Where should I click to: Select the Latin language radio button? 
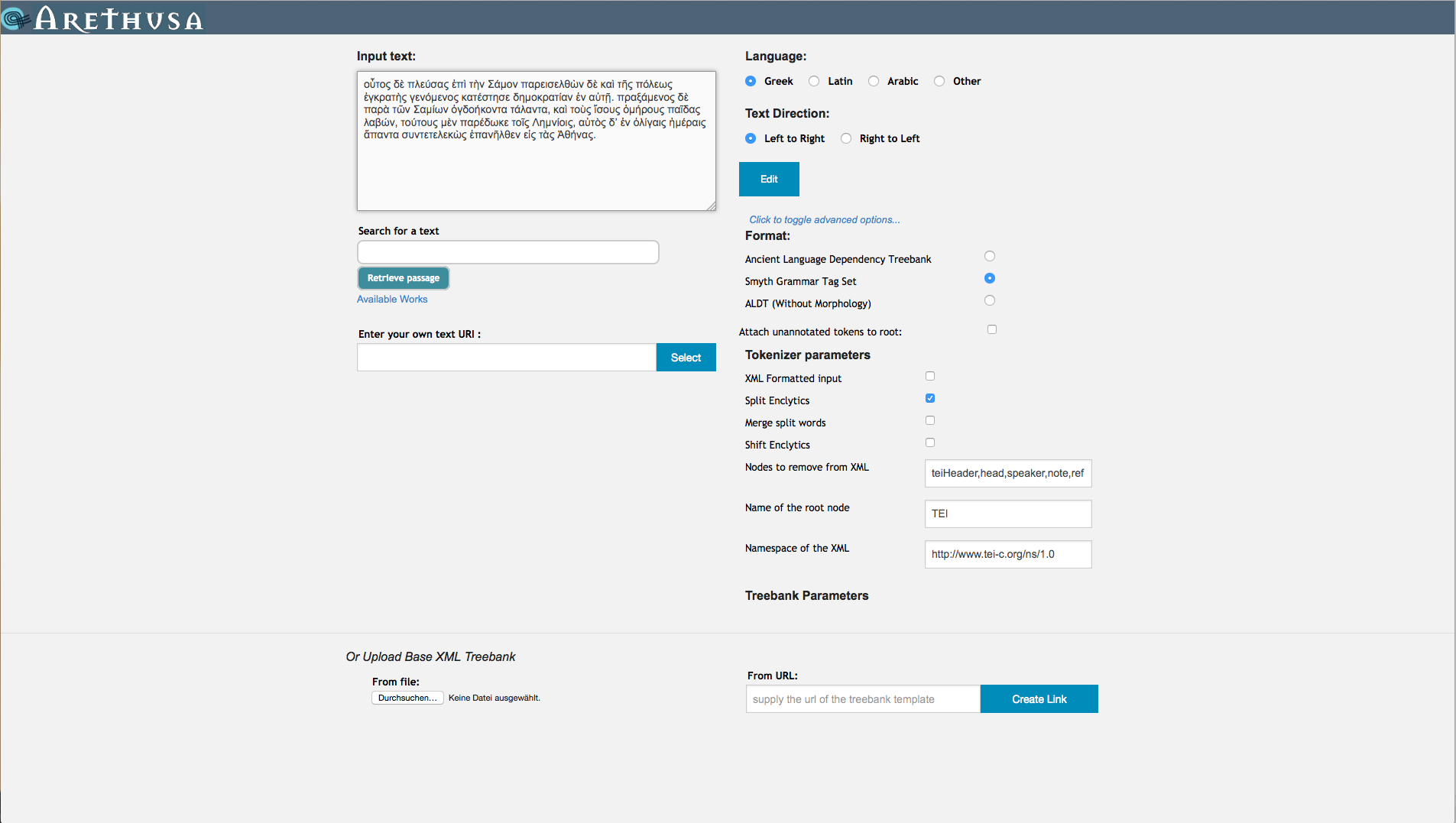tap(814, 81)
